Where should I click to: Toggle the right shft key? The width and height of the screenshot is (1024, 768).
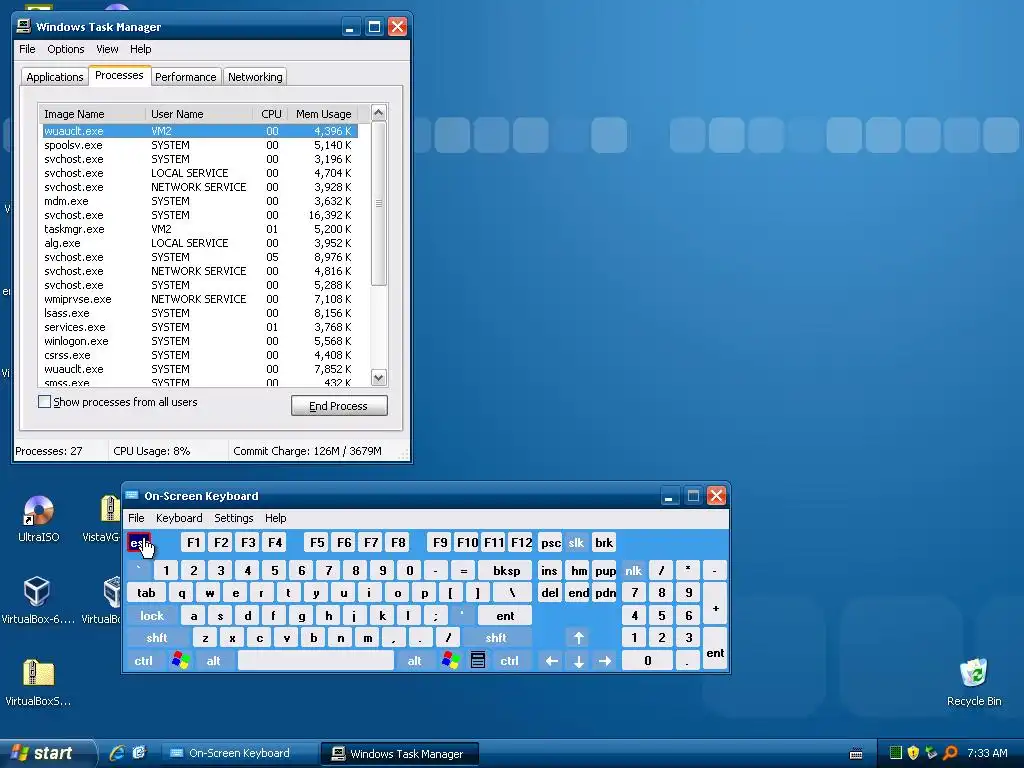[x=496, y=638]
